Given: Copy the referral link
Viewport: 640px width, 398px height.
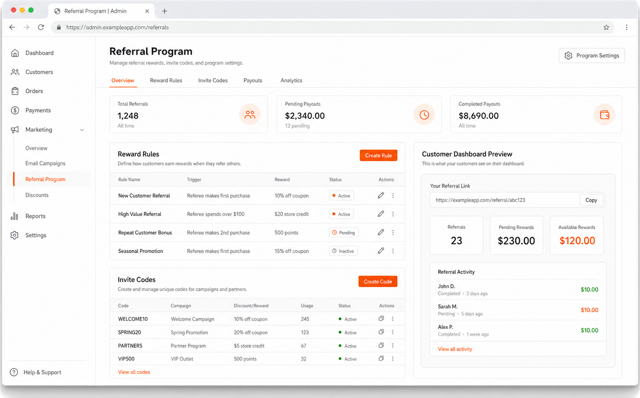Looking at the screenshot, I should tap(591, 200).
